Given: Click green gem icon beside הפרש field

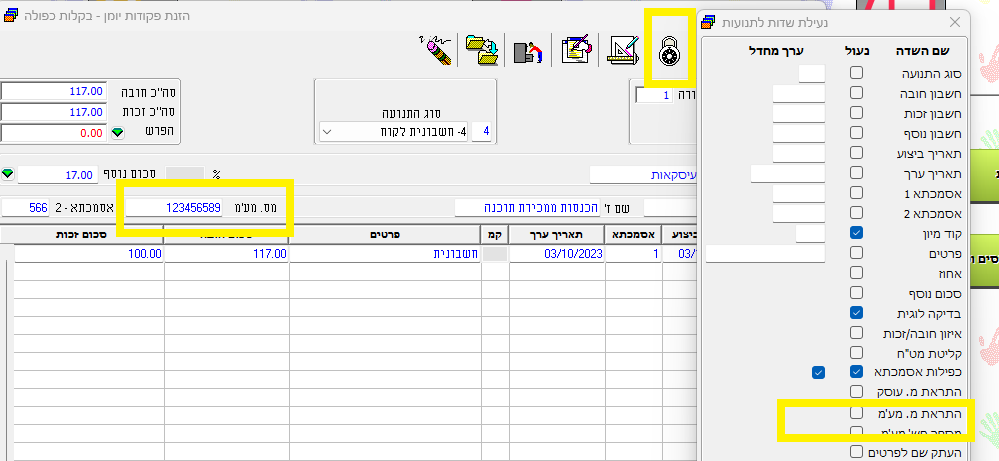Looking at the screenshot, I should coord(117,133).
